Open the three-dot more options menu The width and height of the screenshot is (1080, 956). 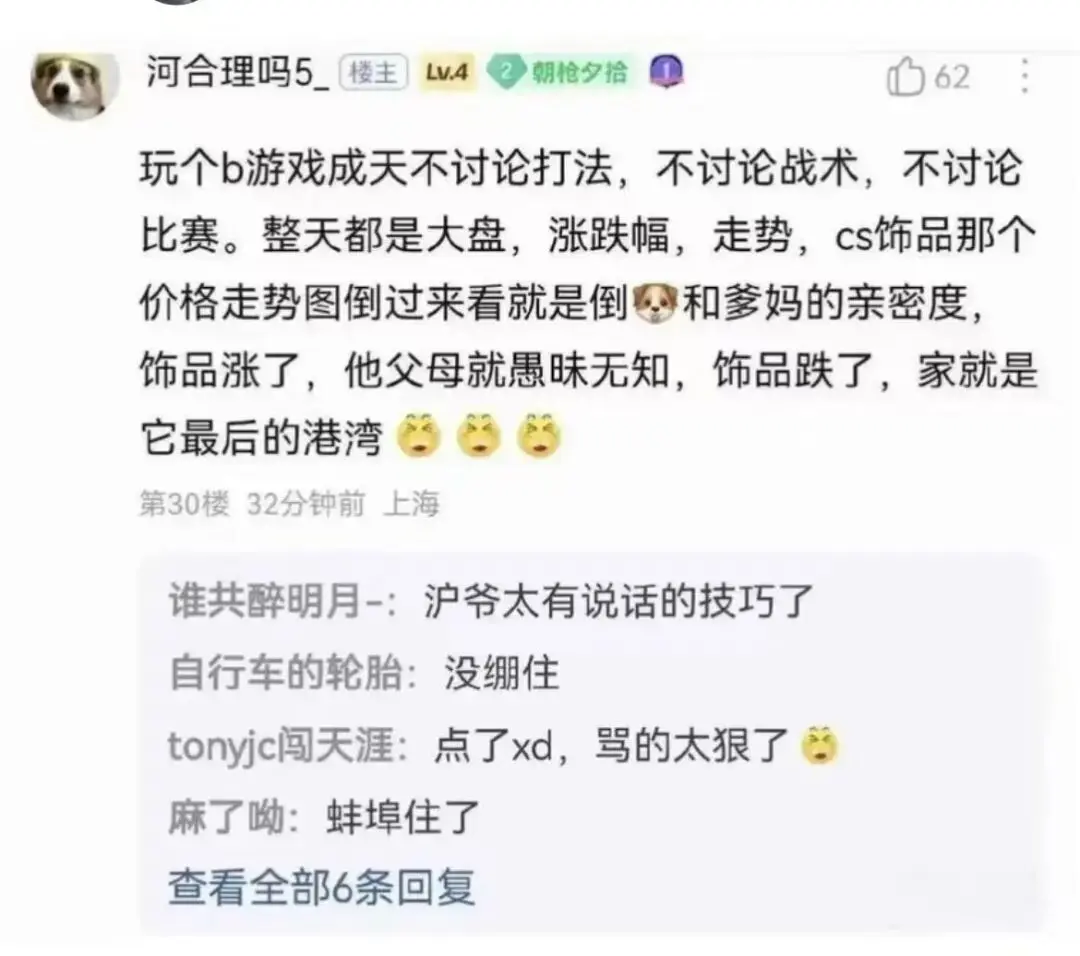point(1024,76)
